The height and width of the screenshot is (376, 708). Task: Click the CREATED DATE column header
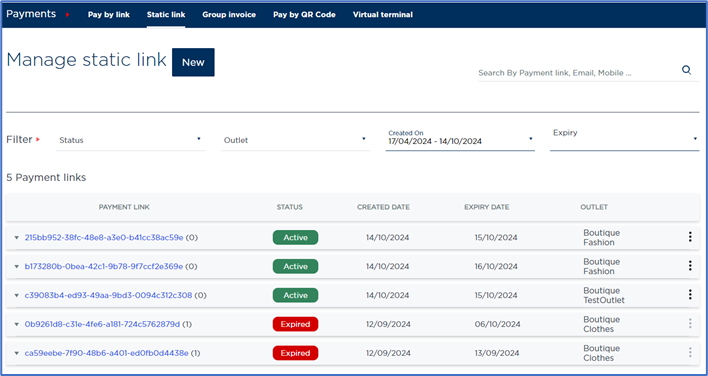point(383,207)
